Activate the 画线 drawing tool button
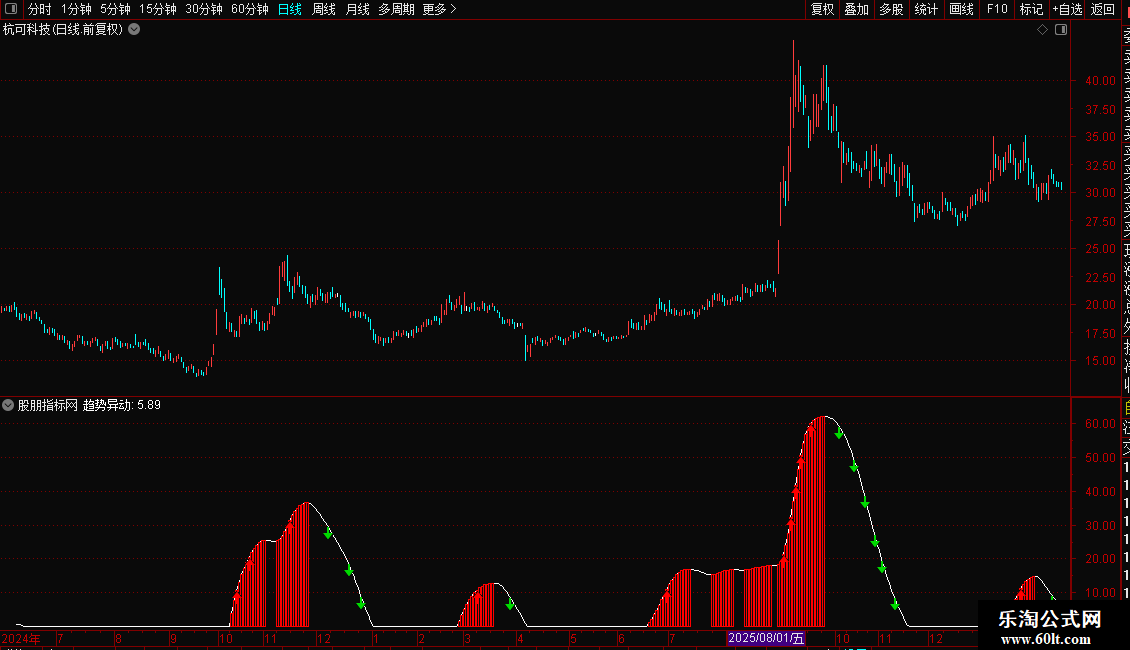The height and width of the screenshot is (650, 1130). click(961, 9)
